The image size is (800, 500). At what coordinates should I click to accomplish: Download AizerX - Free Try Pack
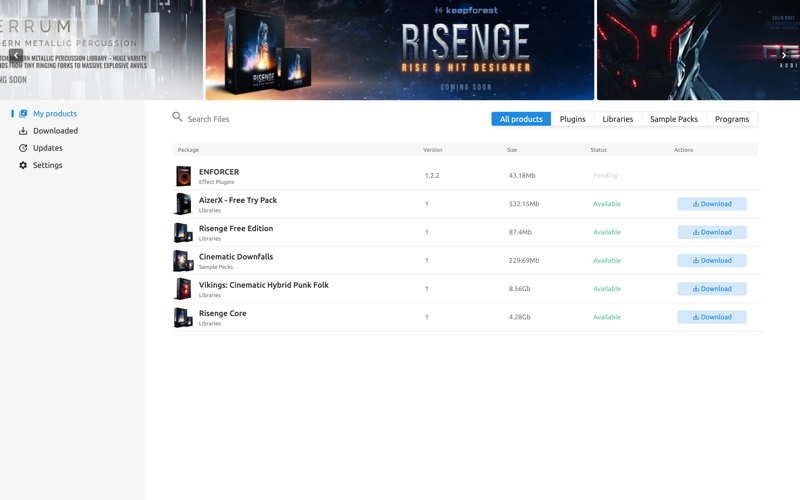click(x=712, y=204)
